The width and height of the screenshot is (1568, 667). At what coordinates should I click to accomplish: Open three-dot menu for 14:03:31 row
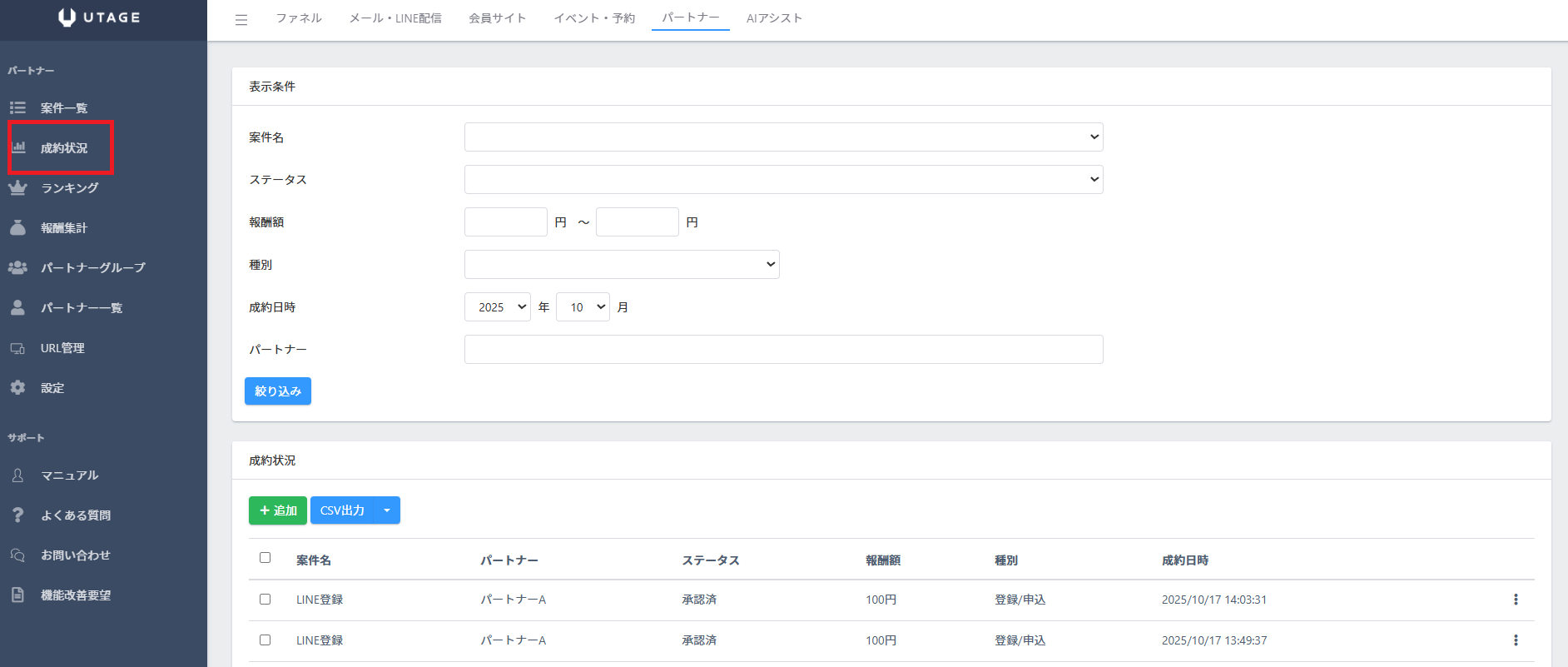coord(1515,600)
